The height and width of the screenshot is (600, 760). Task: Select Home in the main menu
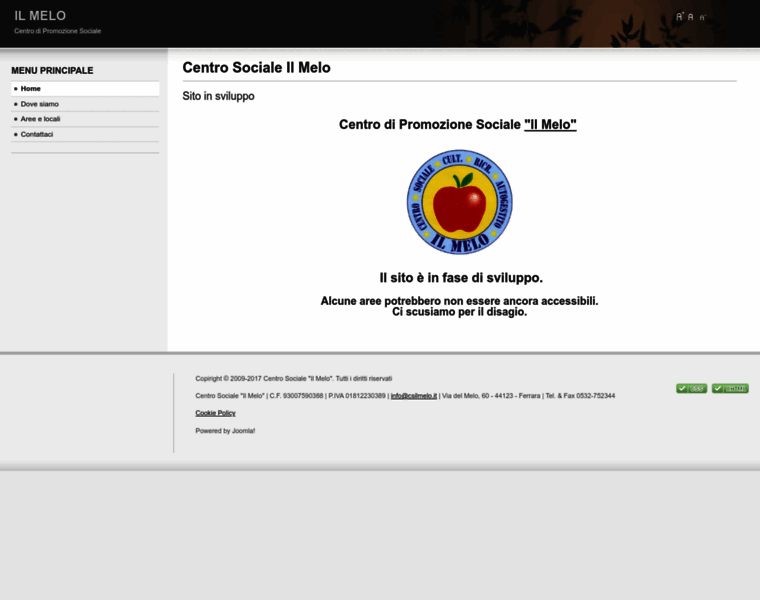coord(85,89)
